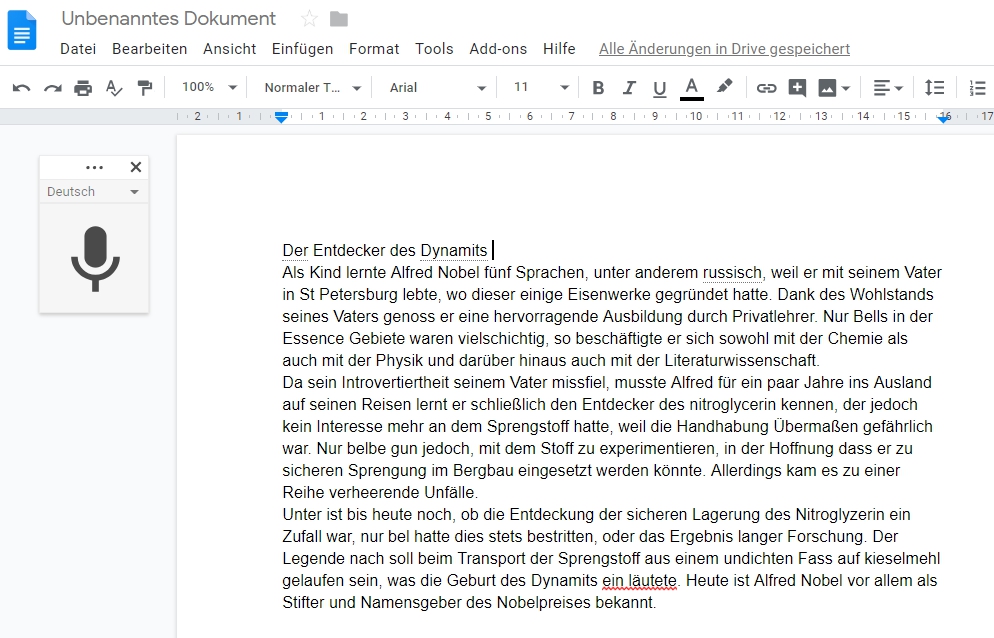
Task: Select the paint format roller icon
Action: [x=145, y=88]
